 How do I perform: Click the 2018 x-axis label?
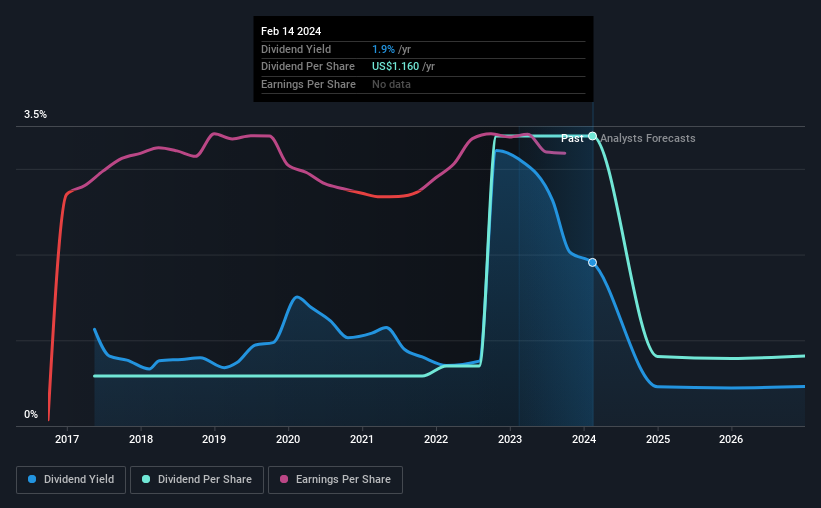pos(141,439)
